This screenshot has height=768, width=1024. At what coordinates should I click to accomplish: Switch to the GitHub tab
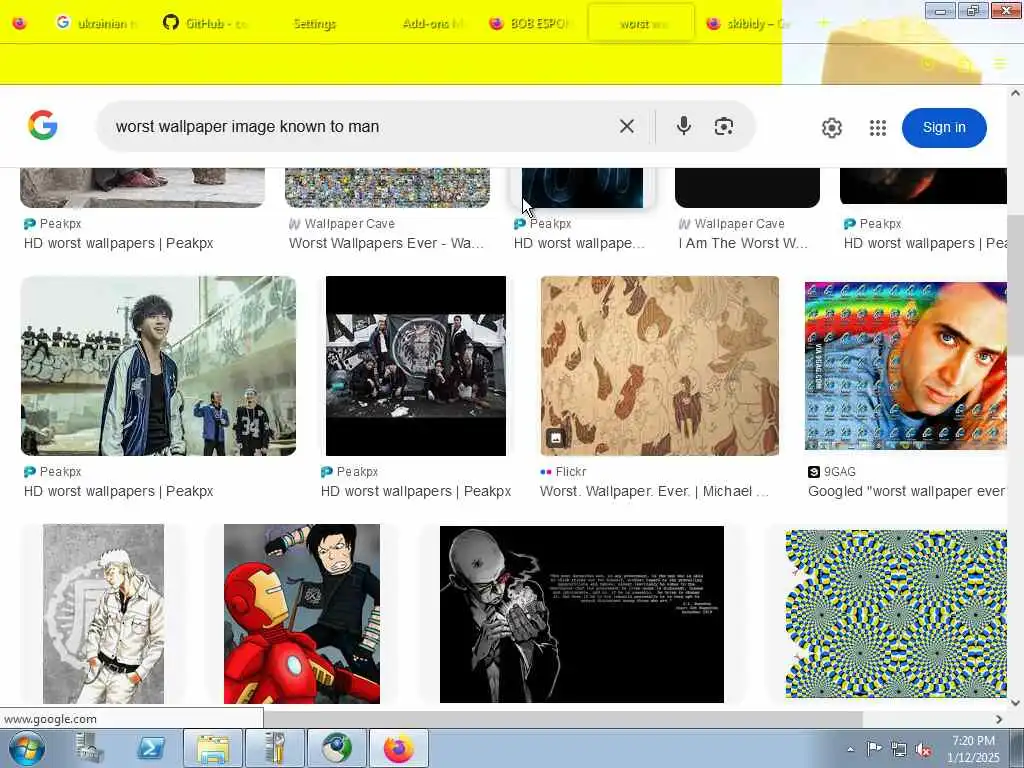205,24
